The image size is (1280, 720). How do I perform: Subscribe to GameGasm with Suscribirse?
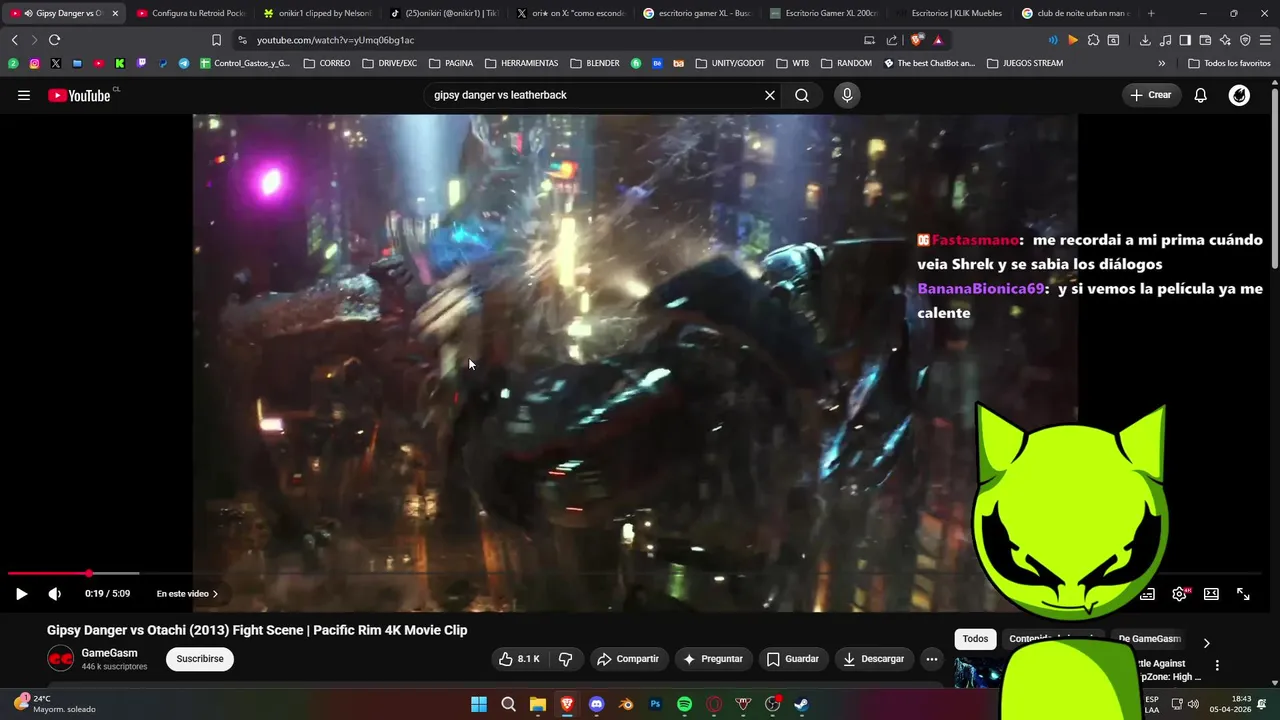tap(200, 659)
